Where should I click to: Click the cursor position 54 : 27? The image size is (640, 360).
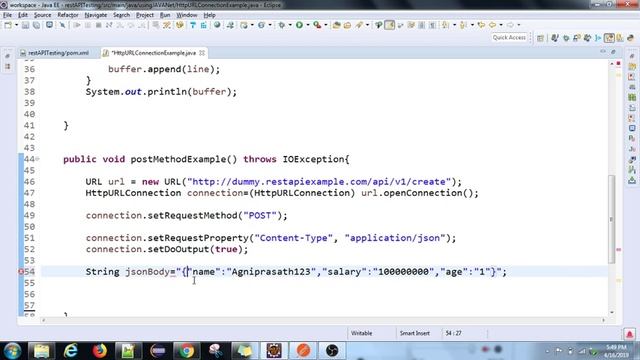pyautogui.click(x=453, y=333)
